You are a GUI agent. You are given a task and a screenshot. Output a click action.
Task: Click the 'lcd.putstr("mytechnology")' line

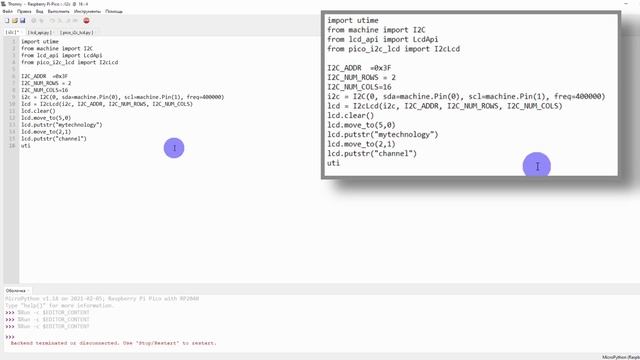click(x=62, y=125)
